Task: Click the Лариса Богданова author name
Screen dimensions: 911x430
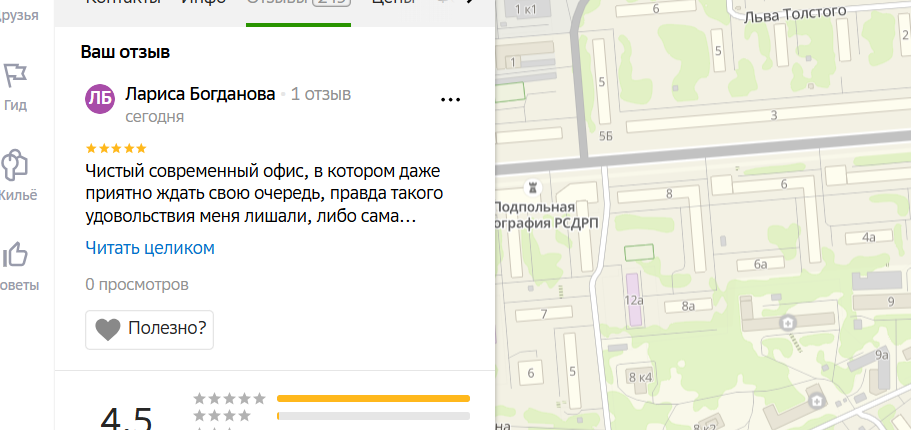Action: [200, 94]
